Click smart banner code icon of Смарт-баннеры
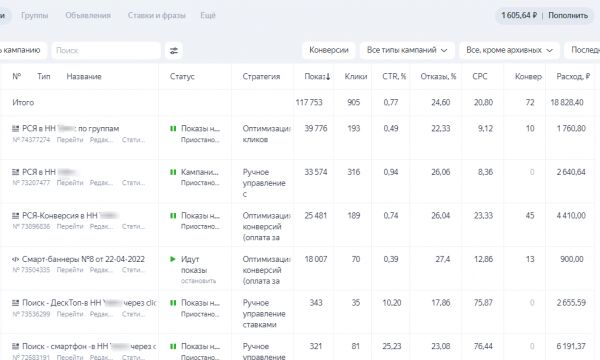Image resolution: width=600 pixels, height=360 pixels. pyautogui.click(x=15, y=259)
